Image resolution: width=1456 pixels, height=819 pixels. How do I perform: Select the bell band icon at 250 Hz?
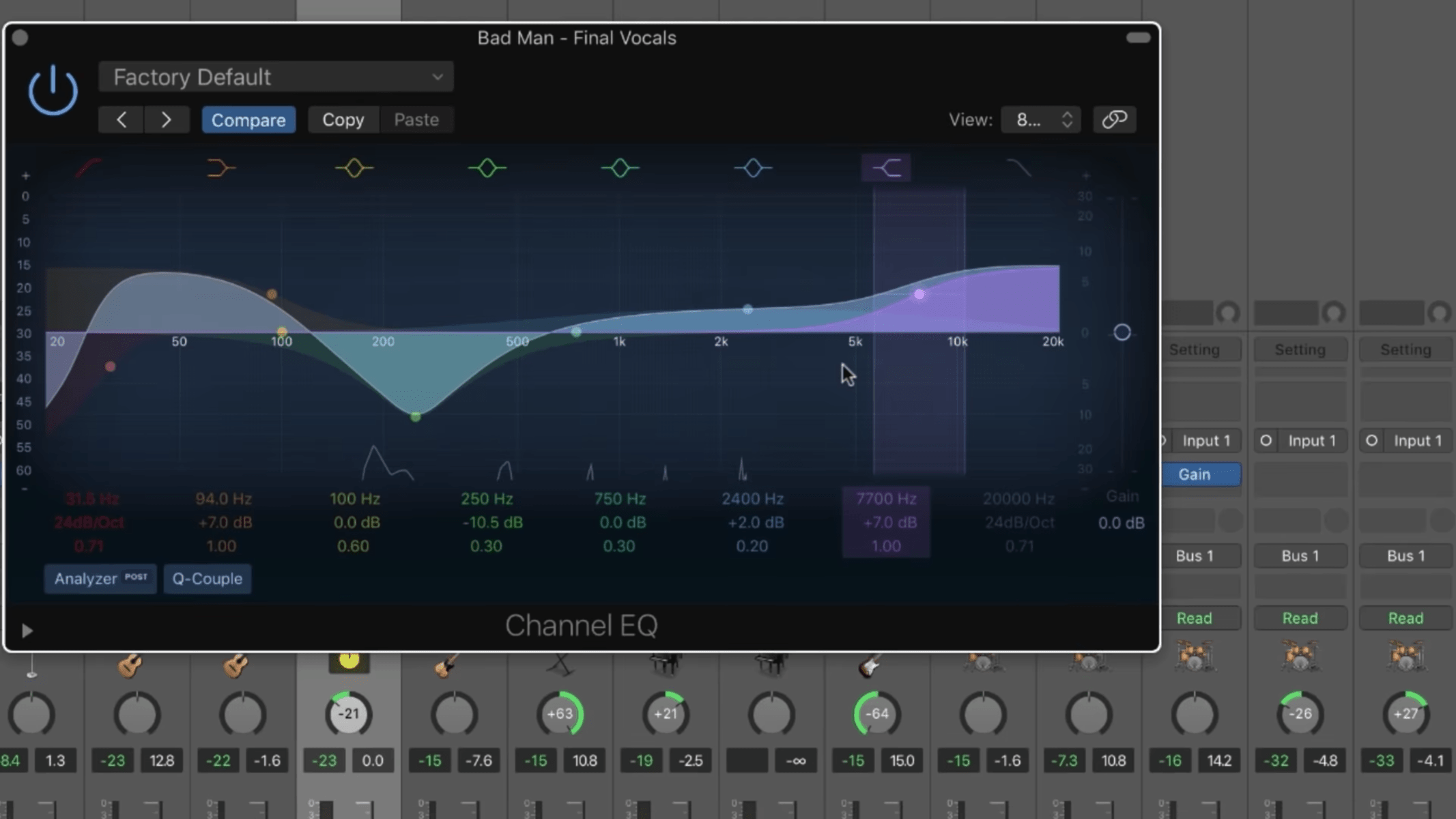pyautogui.click(x=487, y=168)
